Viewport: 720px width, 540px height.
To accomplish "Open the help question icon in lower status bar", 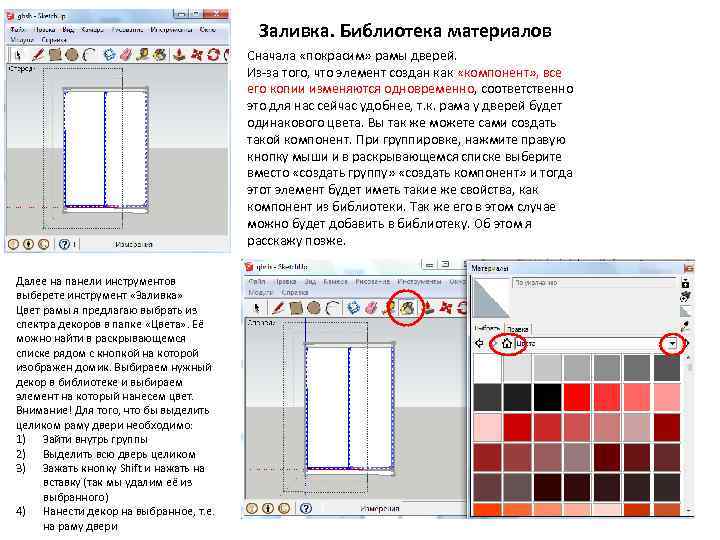I will (x=306, y=508).
